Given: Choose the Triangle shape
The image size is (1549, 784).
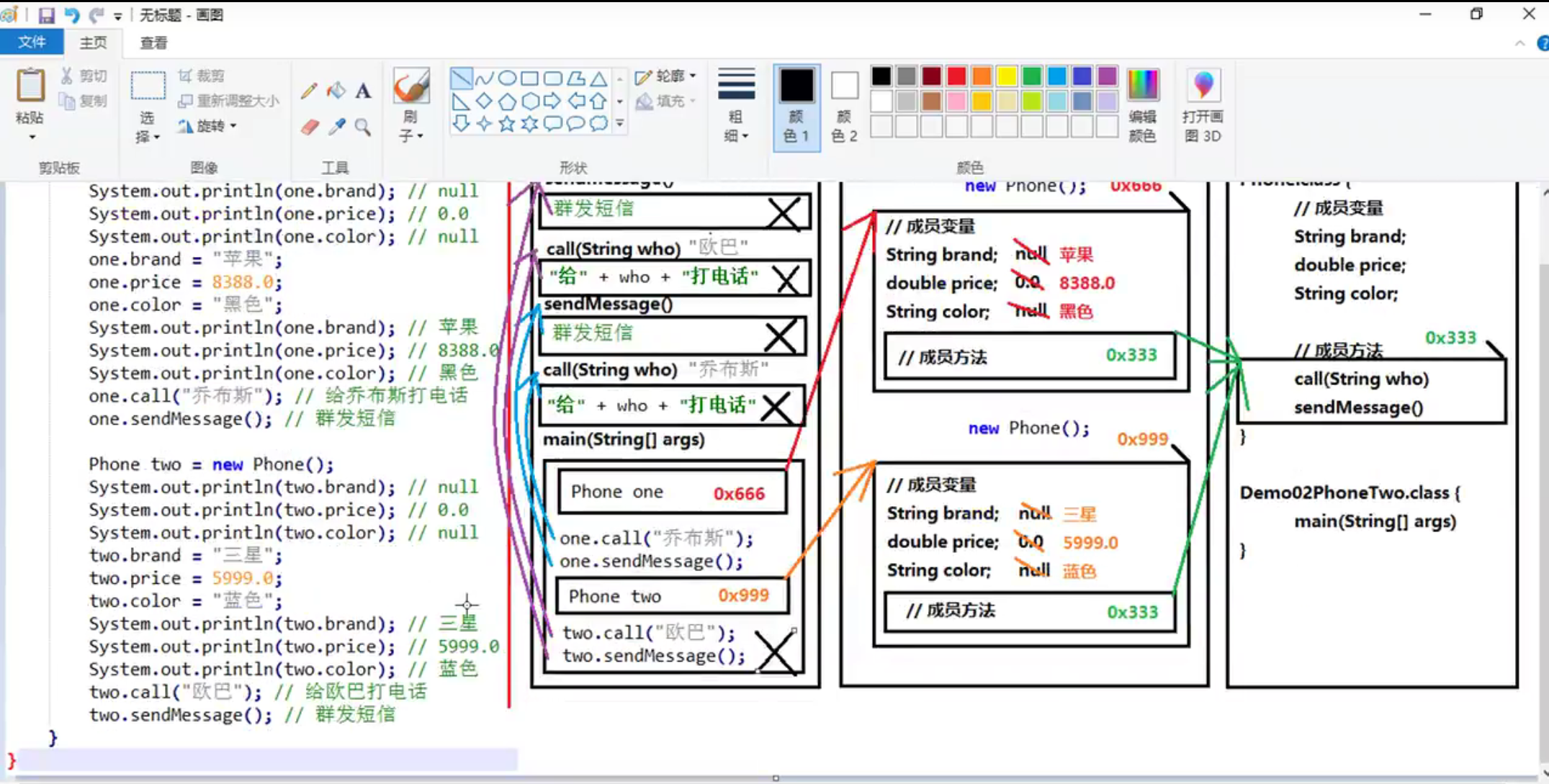Looking at the screenshot, I should pyautogui.click(x=598, y=78).
